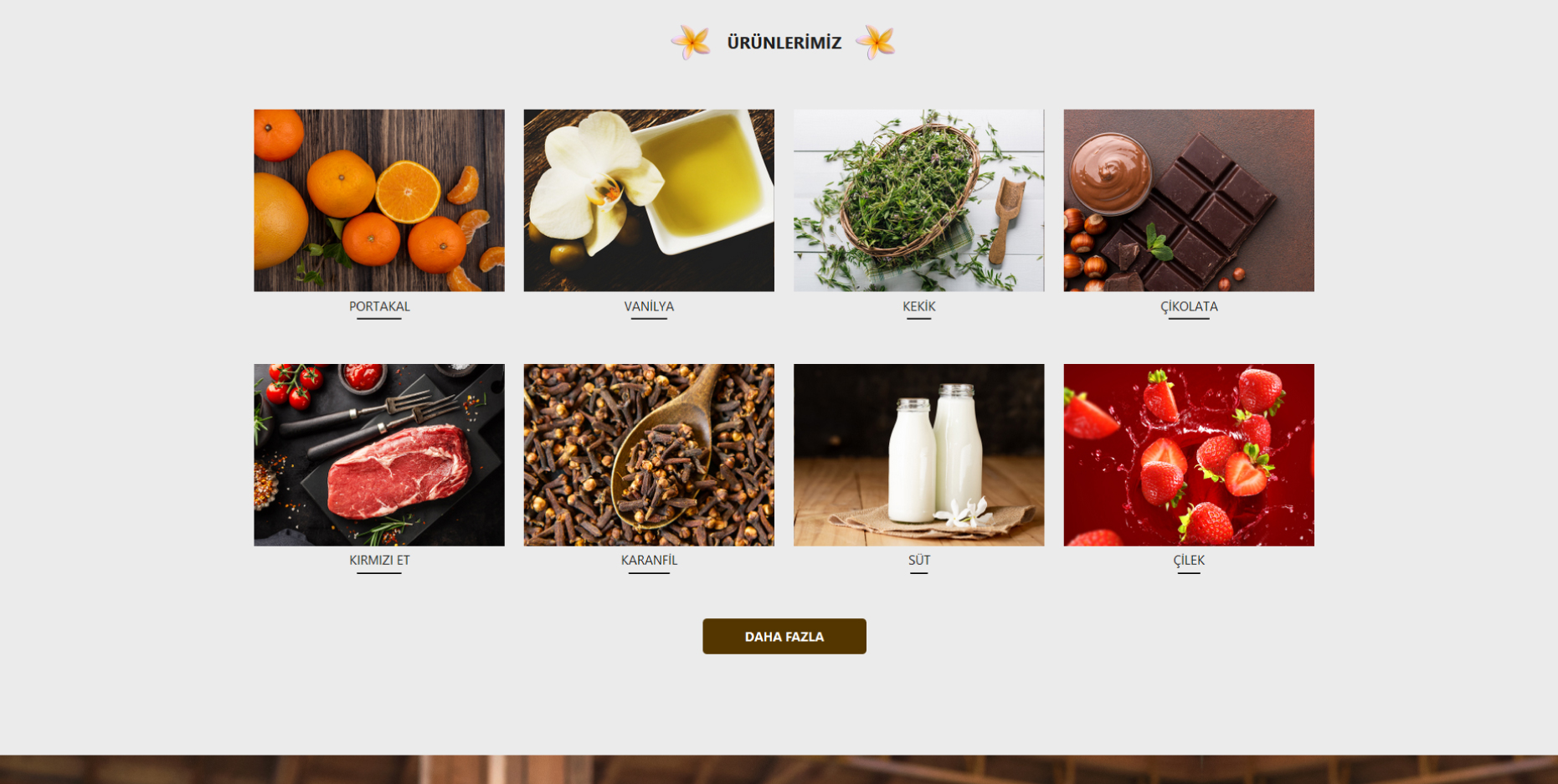Open the Karanfil cloves spoon image

[x=649, y=454]
